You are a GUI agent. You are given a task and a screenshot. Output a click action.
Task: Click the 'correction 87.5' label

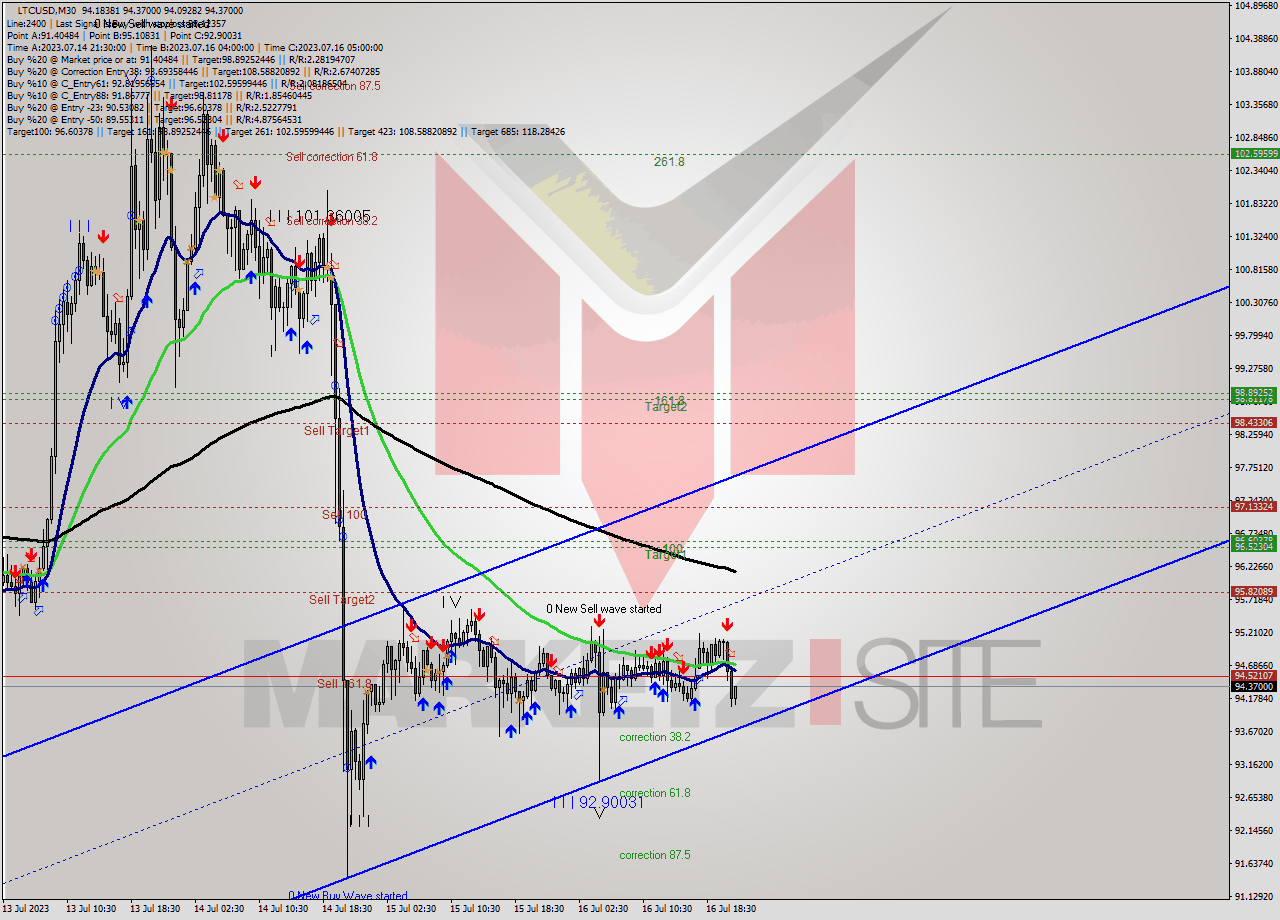pos(655,855)
